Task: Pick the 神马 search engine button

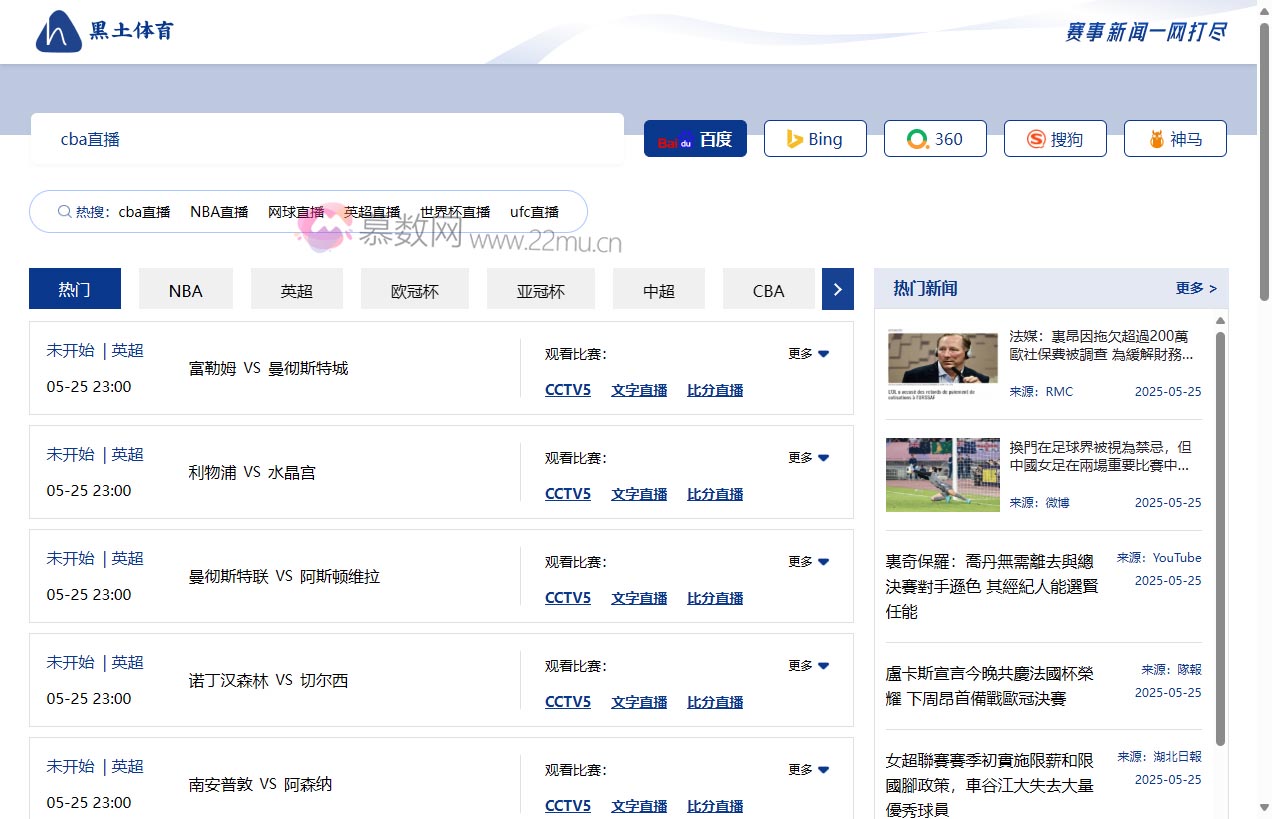Action: [x=1174, y=139]
